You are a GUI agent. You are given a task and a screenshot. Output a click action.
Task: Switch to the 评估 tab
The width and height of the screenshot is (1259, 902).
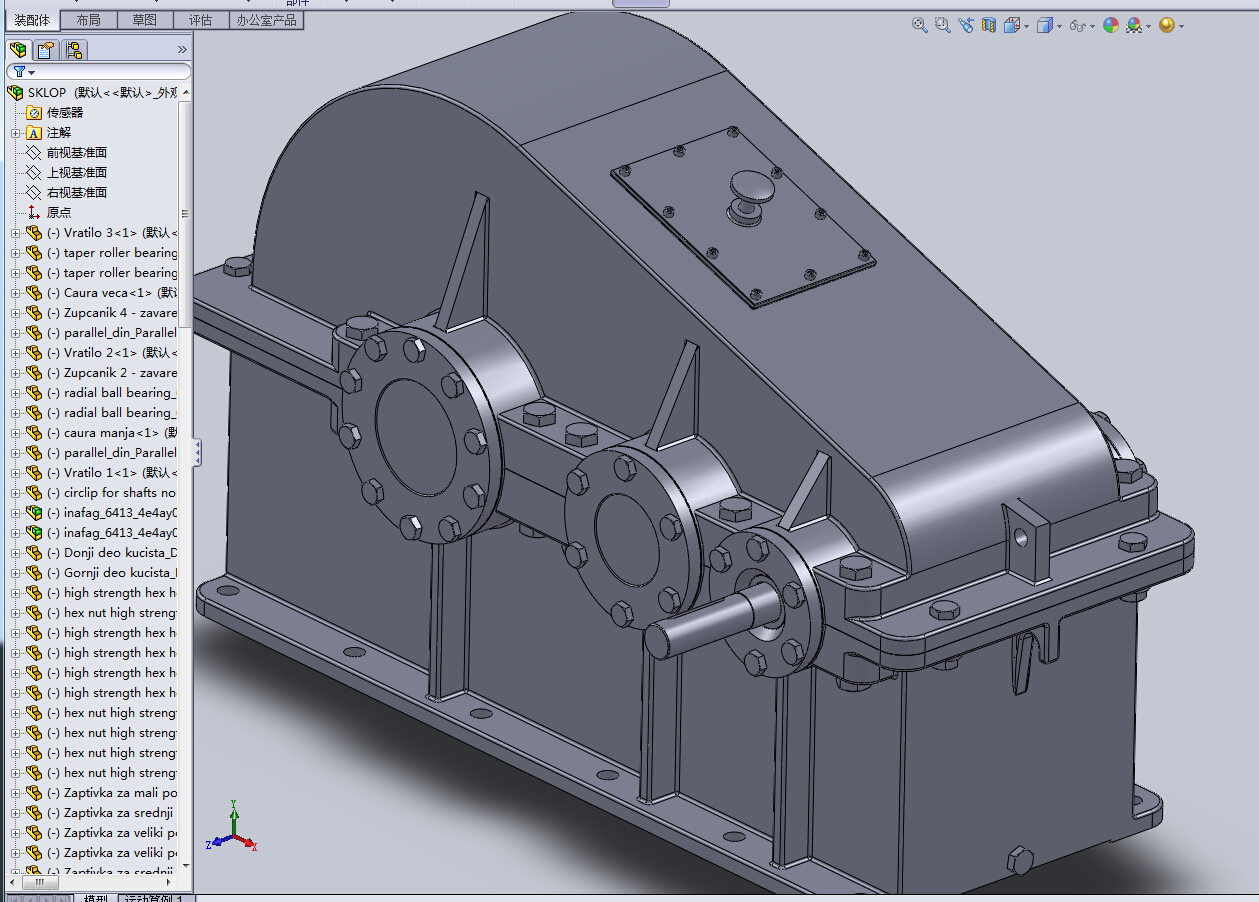201,20
